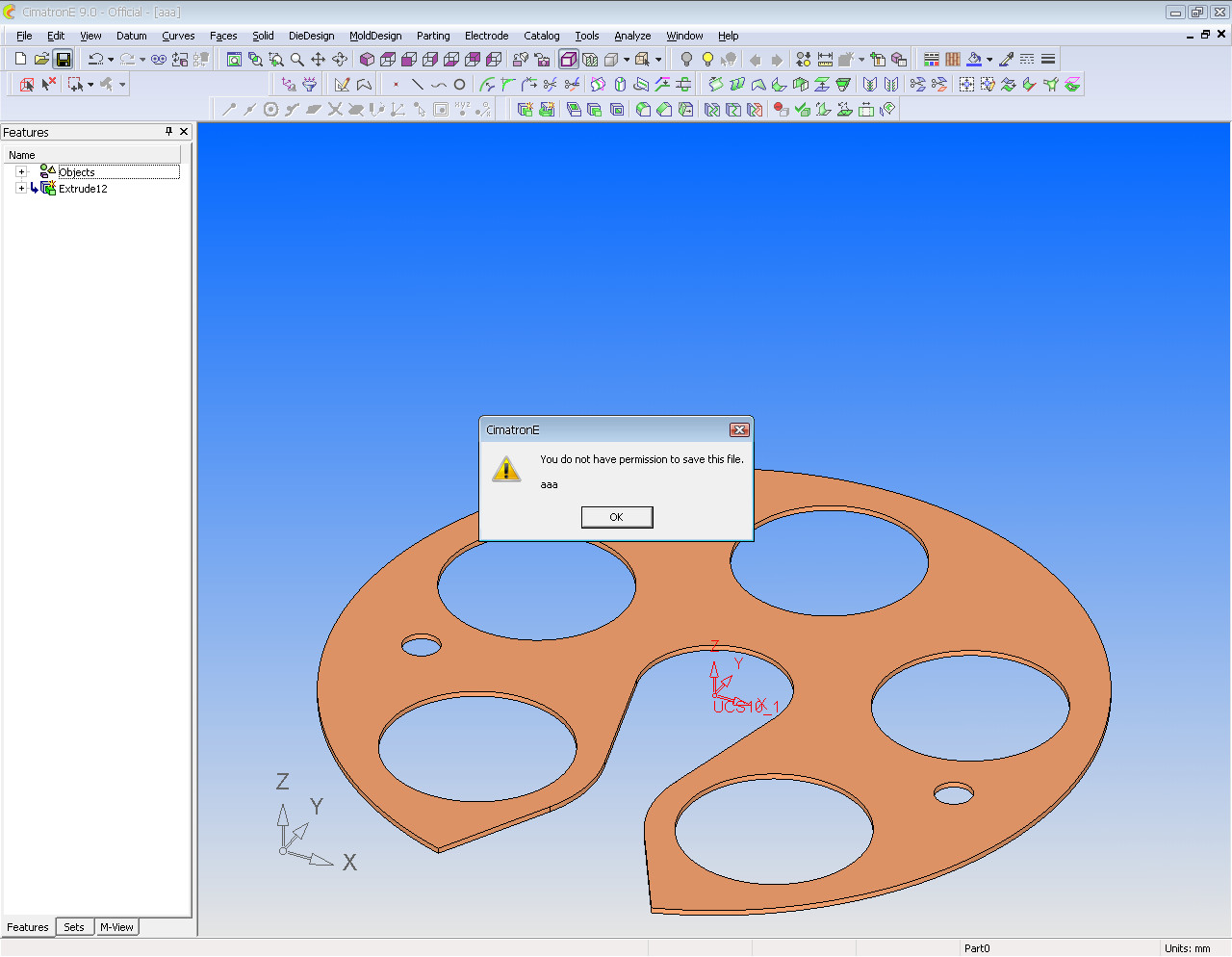Click the Undo arrow icon
The image size is (1232, 957).
95,59
